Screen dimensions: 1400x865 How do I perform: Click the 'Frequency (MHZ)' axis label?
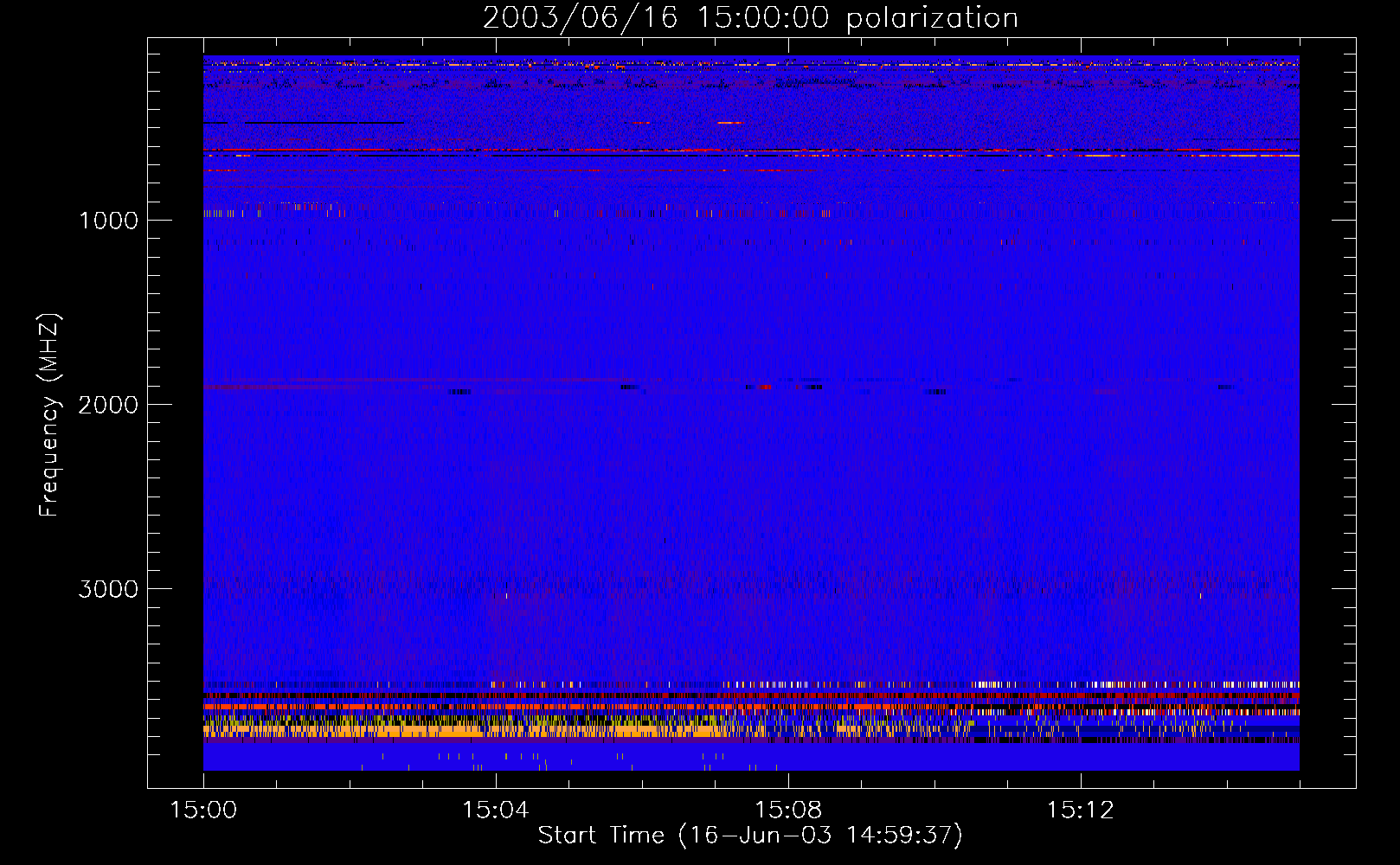coord(50,415)
